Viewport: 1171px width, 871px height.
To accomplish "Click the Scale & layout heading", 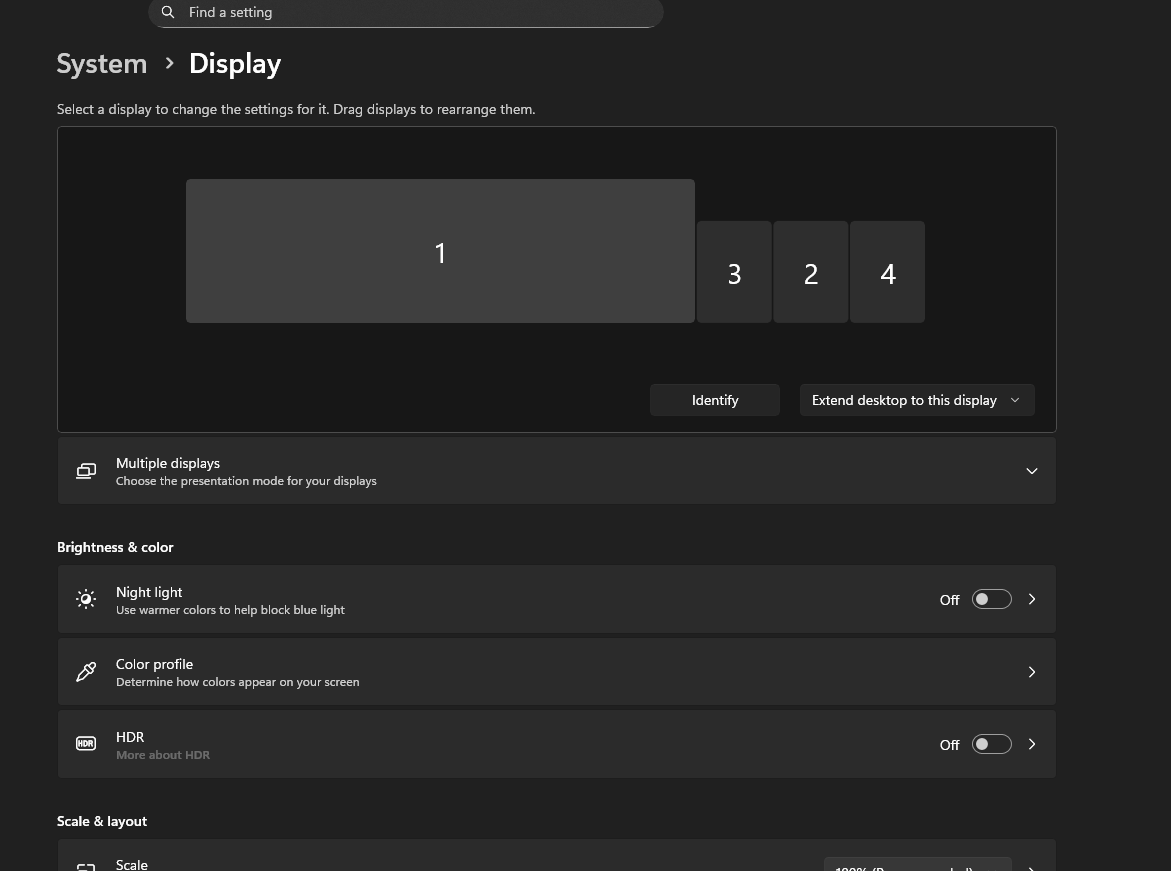I will pos(102,821).
